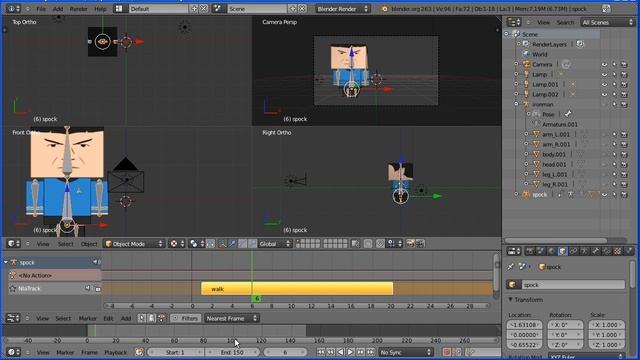Open the Nearest Frame snapping dropdown

231,318
